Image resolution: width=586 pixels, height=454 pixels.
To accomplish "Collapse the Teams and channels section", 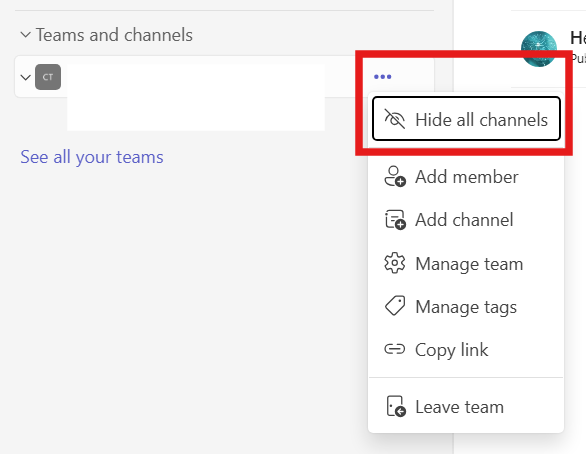I will pos(25,35).
